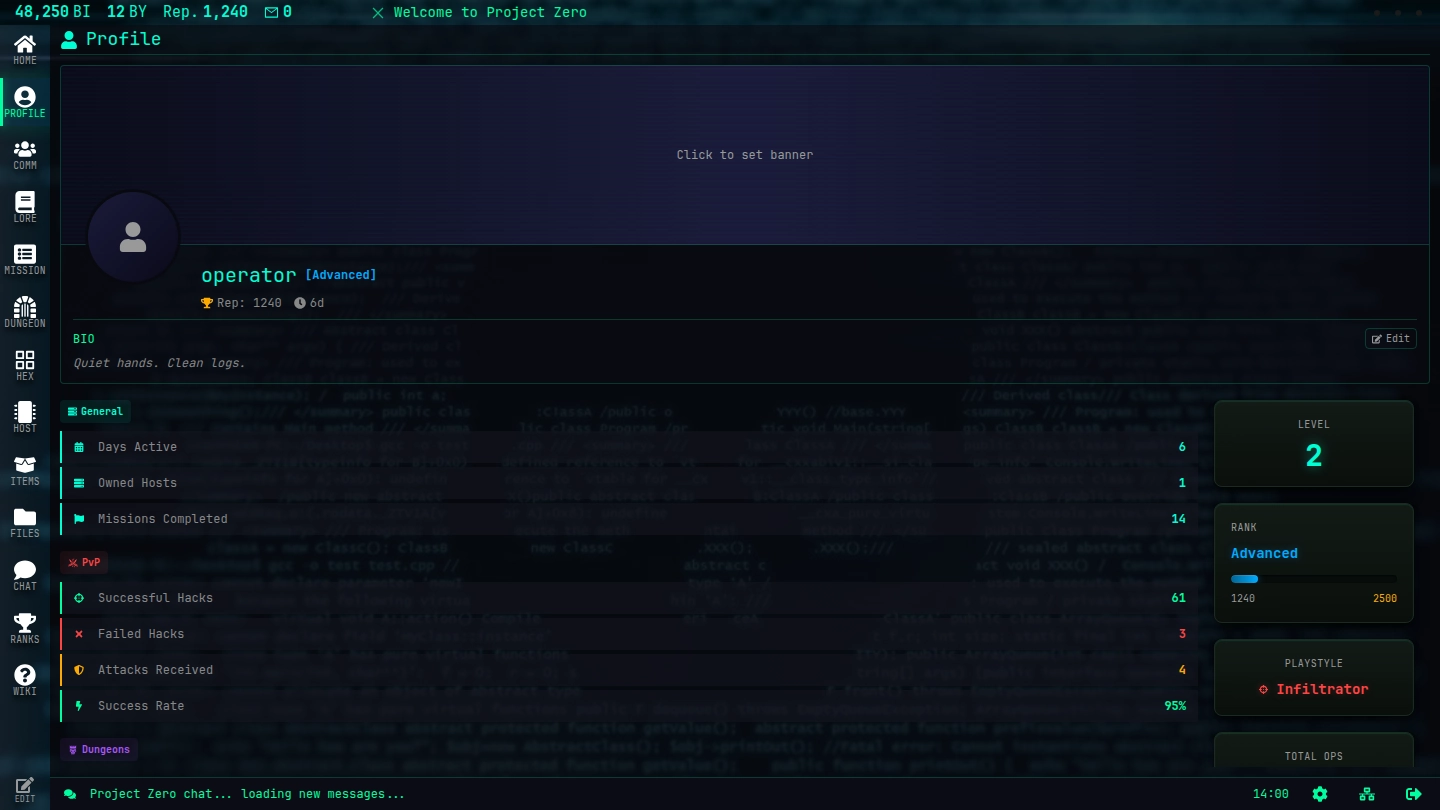Open the Ranks trophy page
Viewport: 1440px width, 810px height.
25,628
